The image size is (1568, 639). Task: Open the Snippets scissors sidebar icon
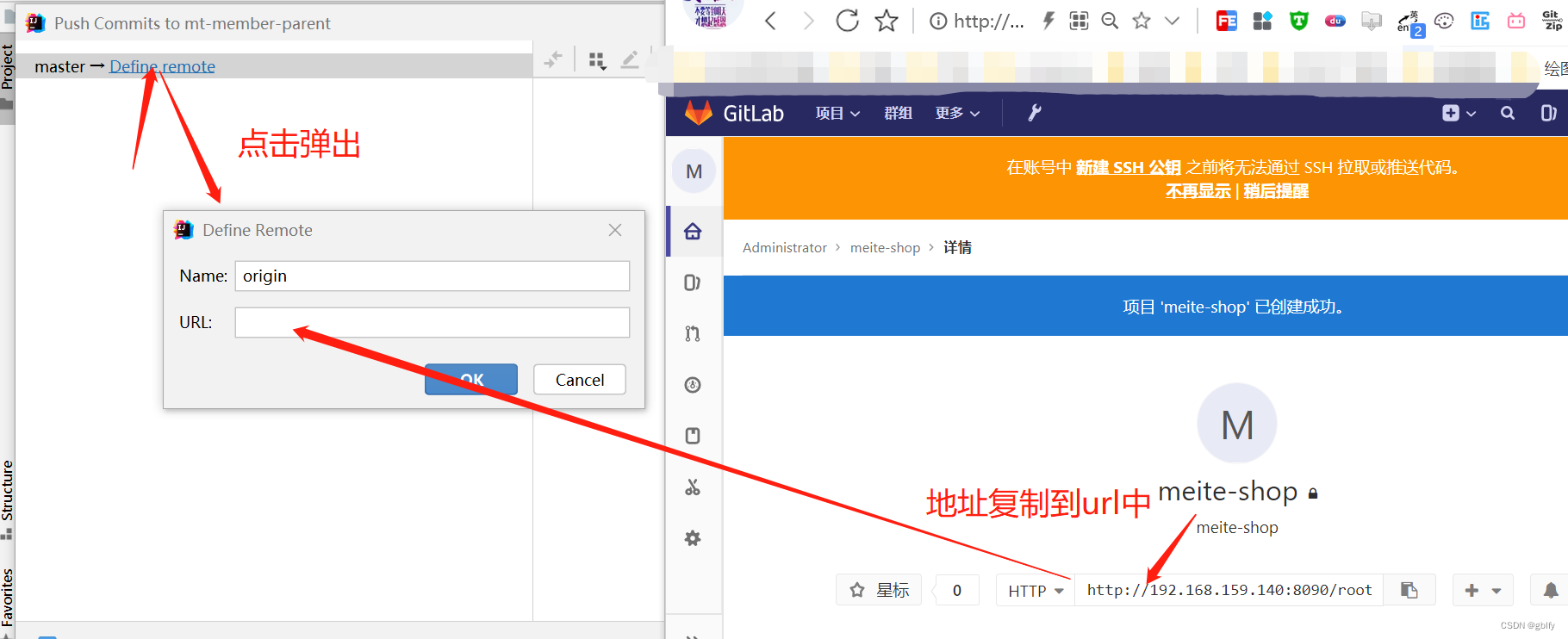pyautogui.click(x=693, y=487)
